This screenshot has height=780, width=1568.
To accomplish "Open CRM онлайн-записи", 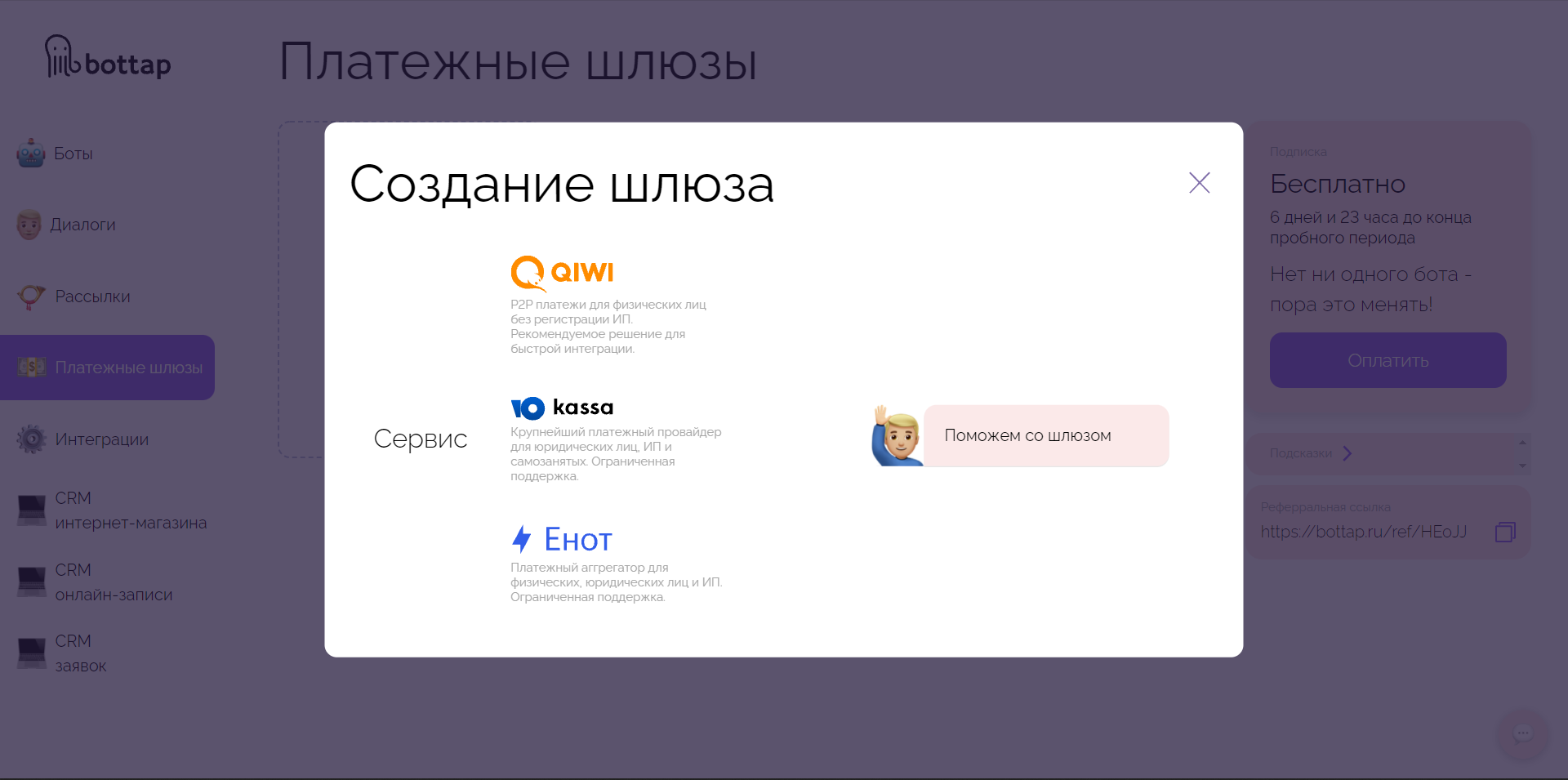I will click(114, 582).
